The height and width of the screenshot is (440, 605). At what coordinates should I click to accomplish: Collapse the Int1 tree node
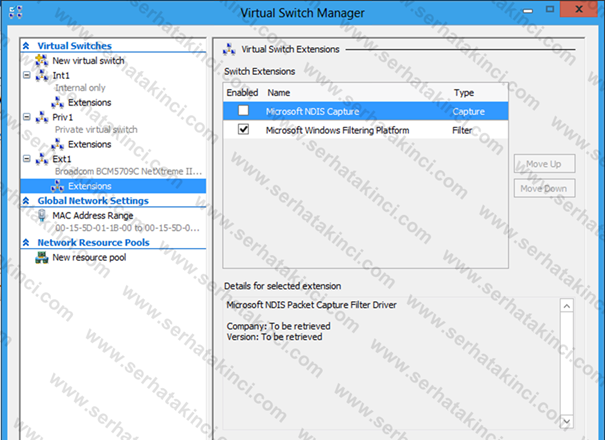[27, 75]
